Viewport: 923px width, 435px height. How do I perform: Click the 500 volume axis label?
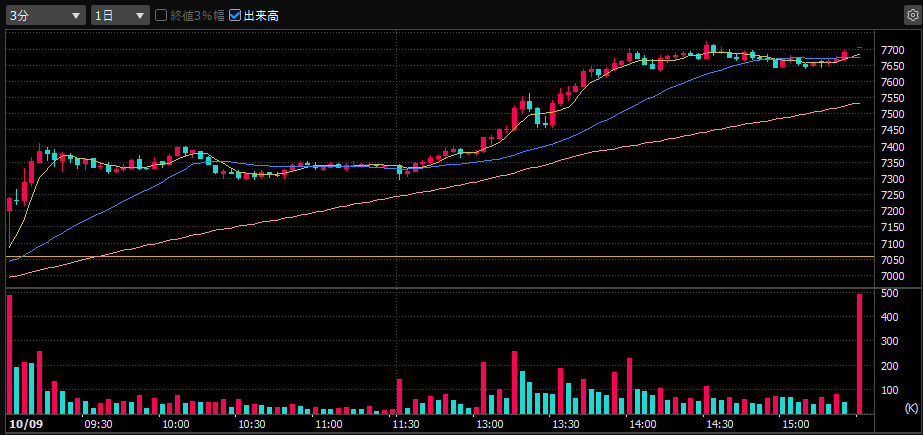(x=888, y=293)
